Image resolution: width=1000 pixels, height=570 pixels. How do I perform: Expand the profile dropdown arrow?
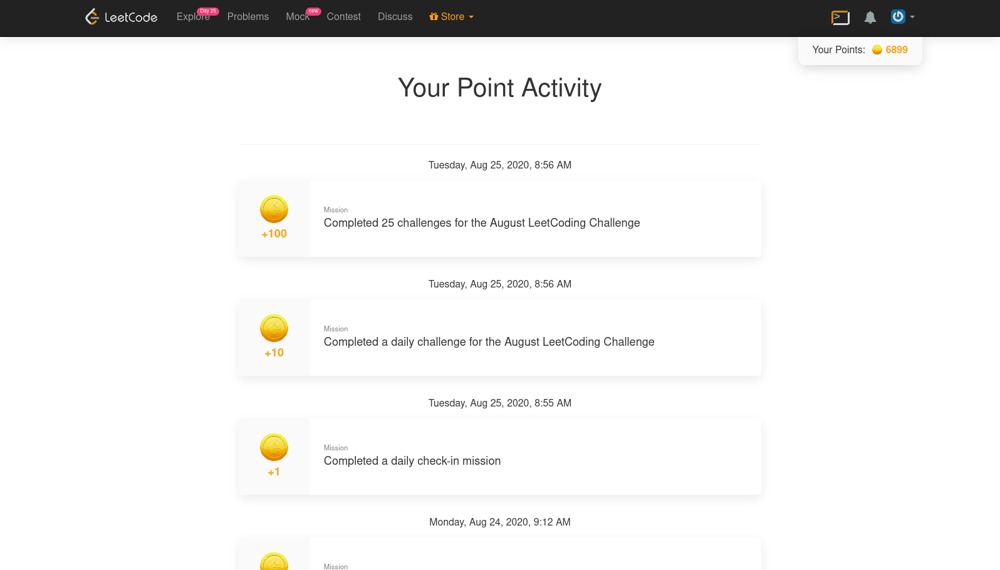(912, 17)
